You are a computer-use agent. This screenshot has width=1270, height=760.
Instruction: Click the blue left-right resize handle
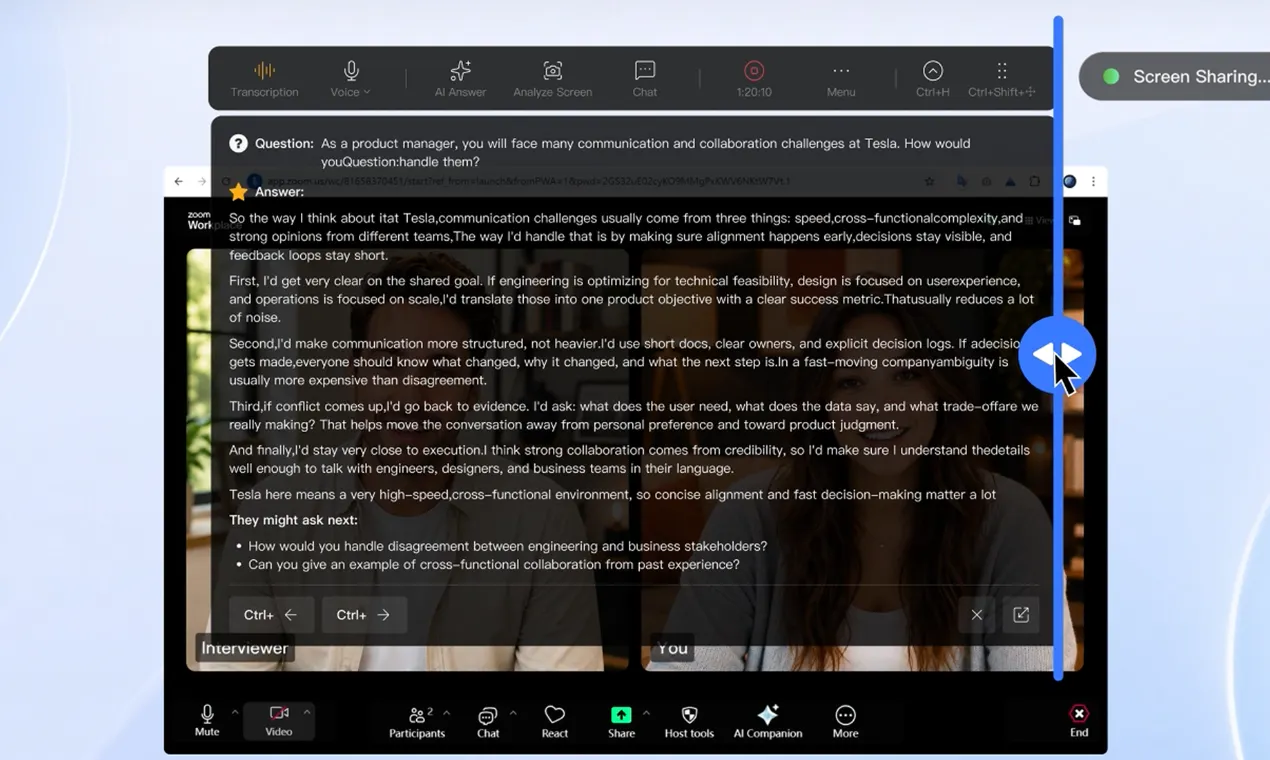[x=1057, y=354]
